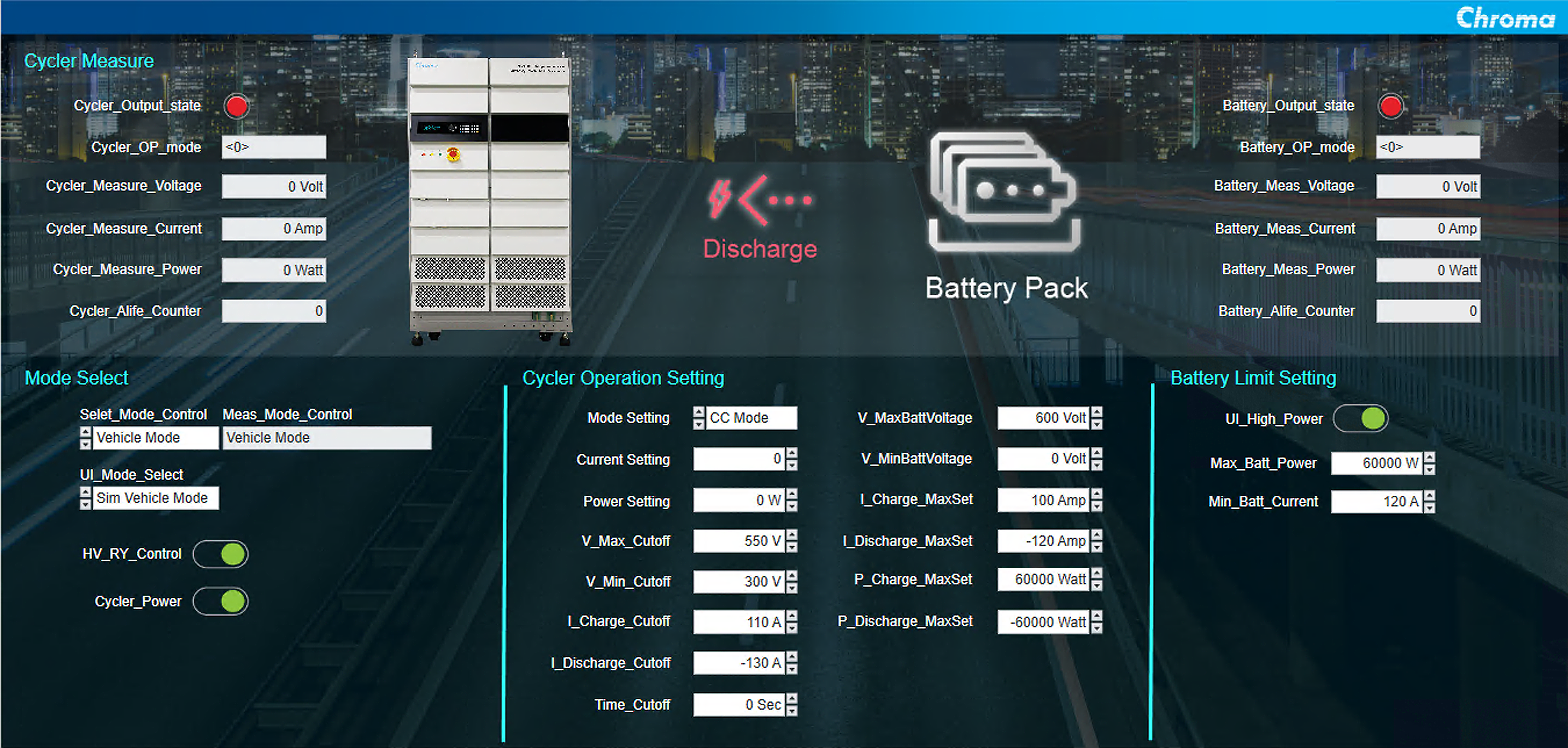Click the V_Max_Cutoff stepper arrows
This screenshot has width=1568, height=748.
pyautogui.click(x=791, y=540)
